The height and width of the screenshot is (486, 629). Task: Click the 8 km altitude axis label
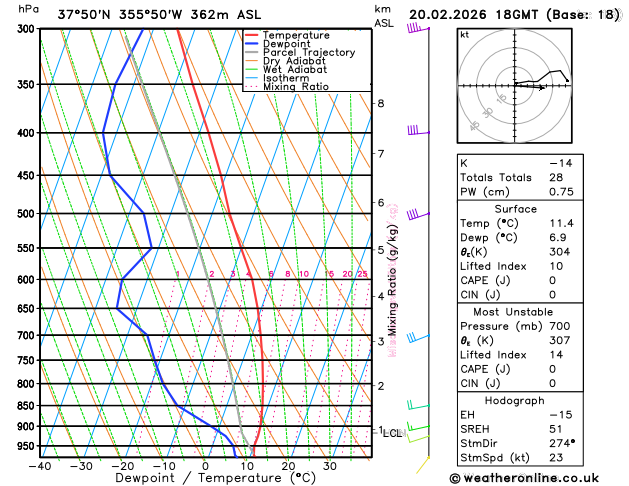(x=380, y=103)
